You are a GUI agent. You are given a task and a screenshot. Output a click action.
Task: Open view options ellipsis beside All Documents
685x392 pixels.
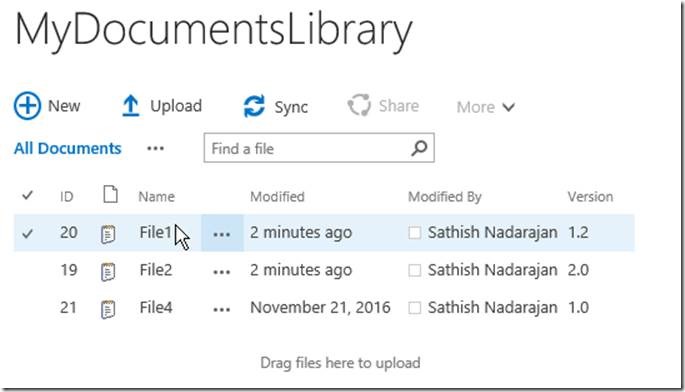[156, 149]
